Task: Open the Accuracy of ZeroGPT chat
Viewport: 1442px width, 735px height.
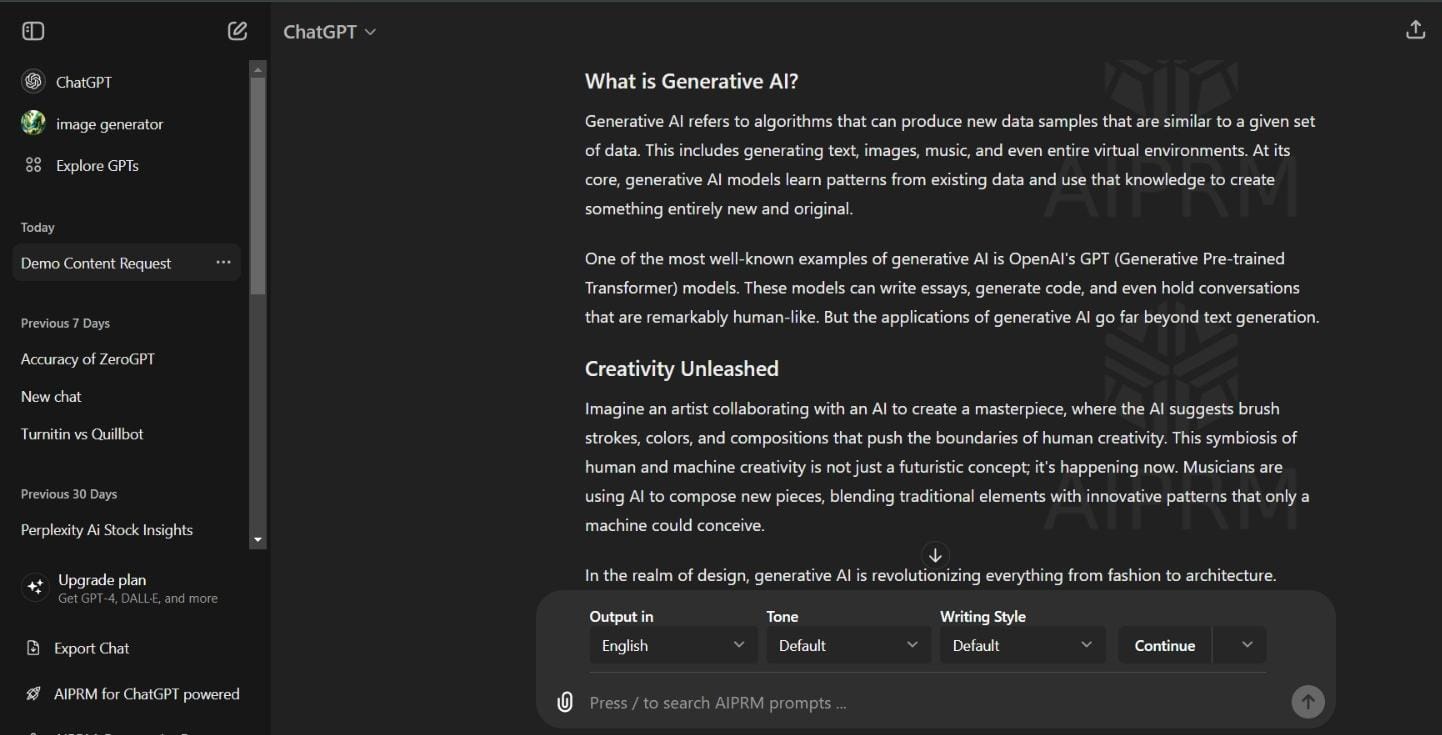Action: pos(88,359)
